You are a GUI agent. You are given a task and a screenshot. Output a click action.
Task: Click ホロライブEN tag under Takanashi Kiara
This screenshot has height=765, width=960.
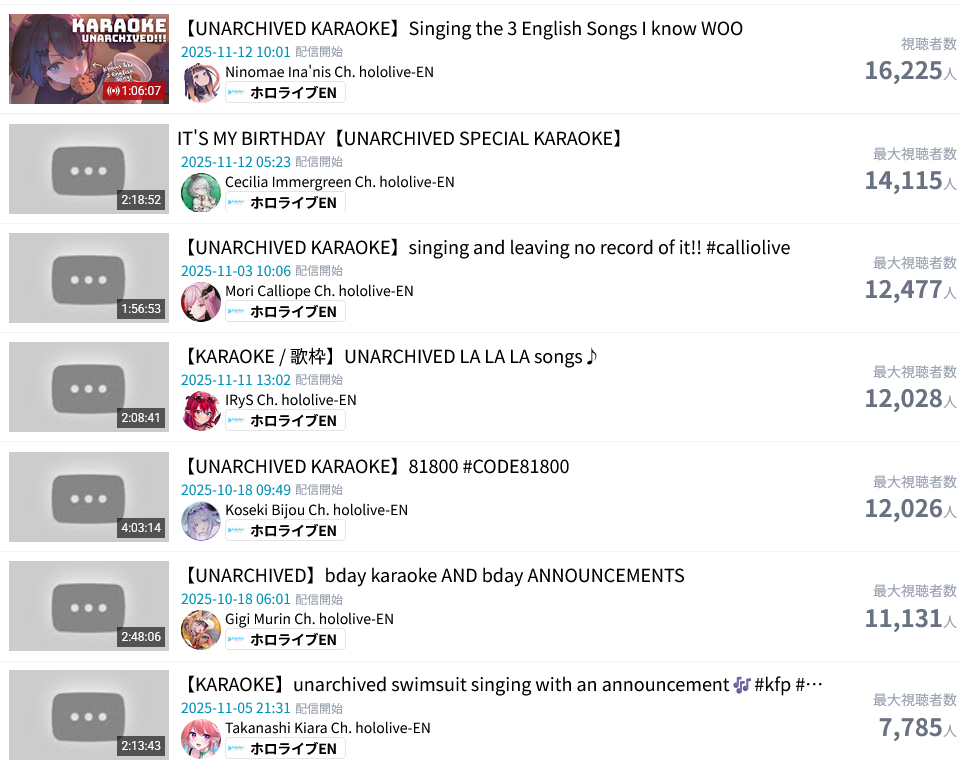pyautogui.click(x=285, y=749)
